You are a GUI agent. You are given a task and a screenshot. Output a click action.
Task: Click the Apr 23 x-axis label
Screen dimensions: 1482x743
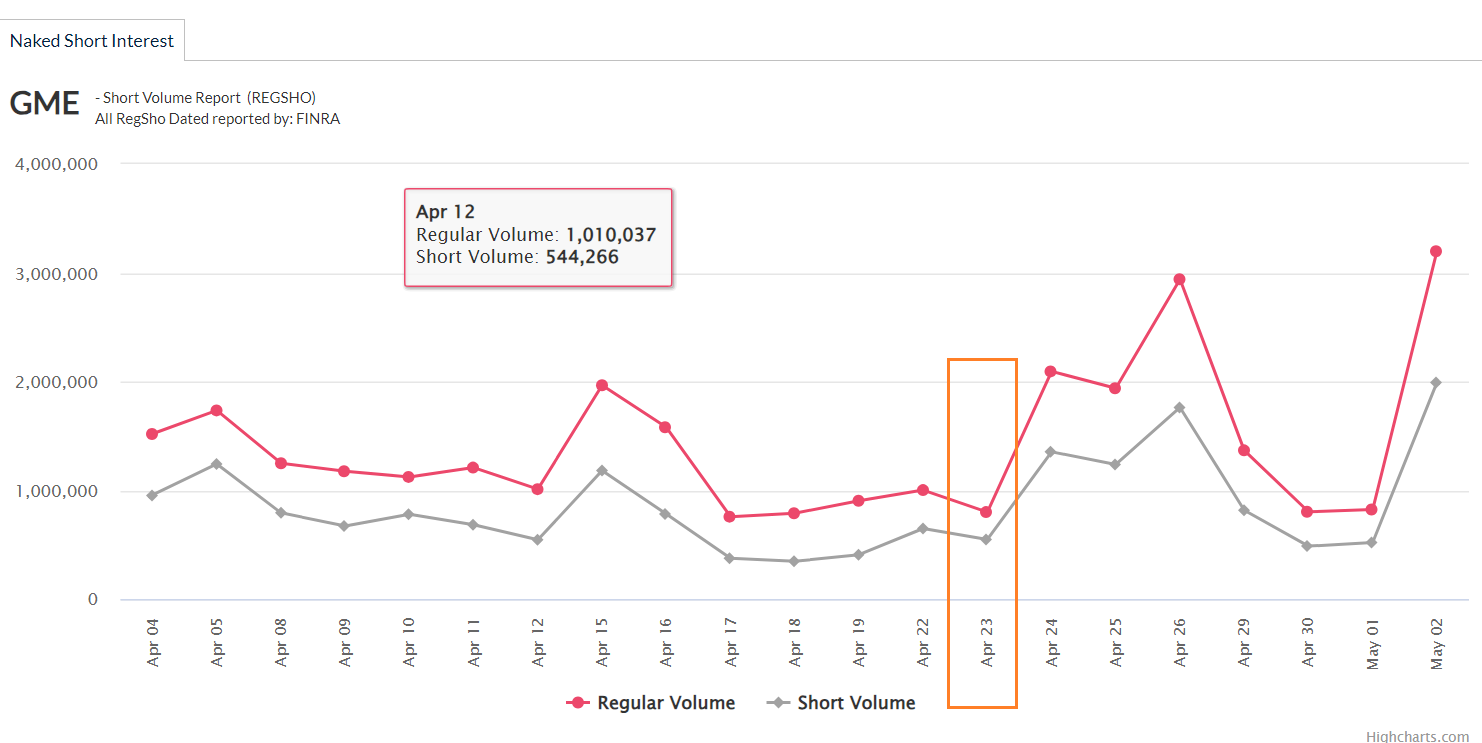(x=988, y=642)
